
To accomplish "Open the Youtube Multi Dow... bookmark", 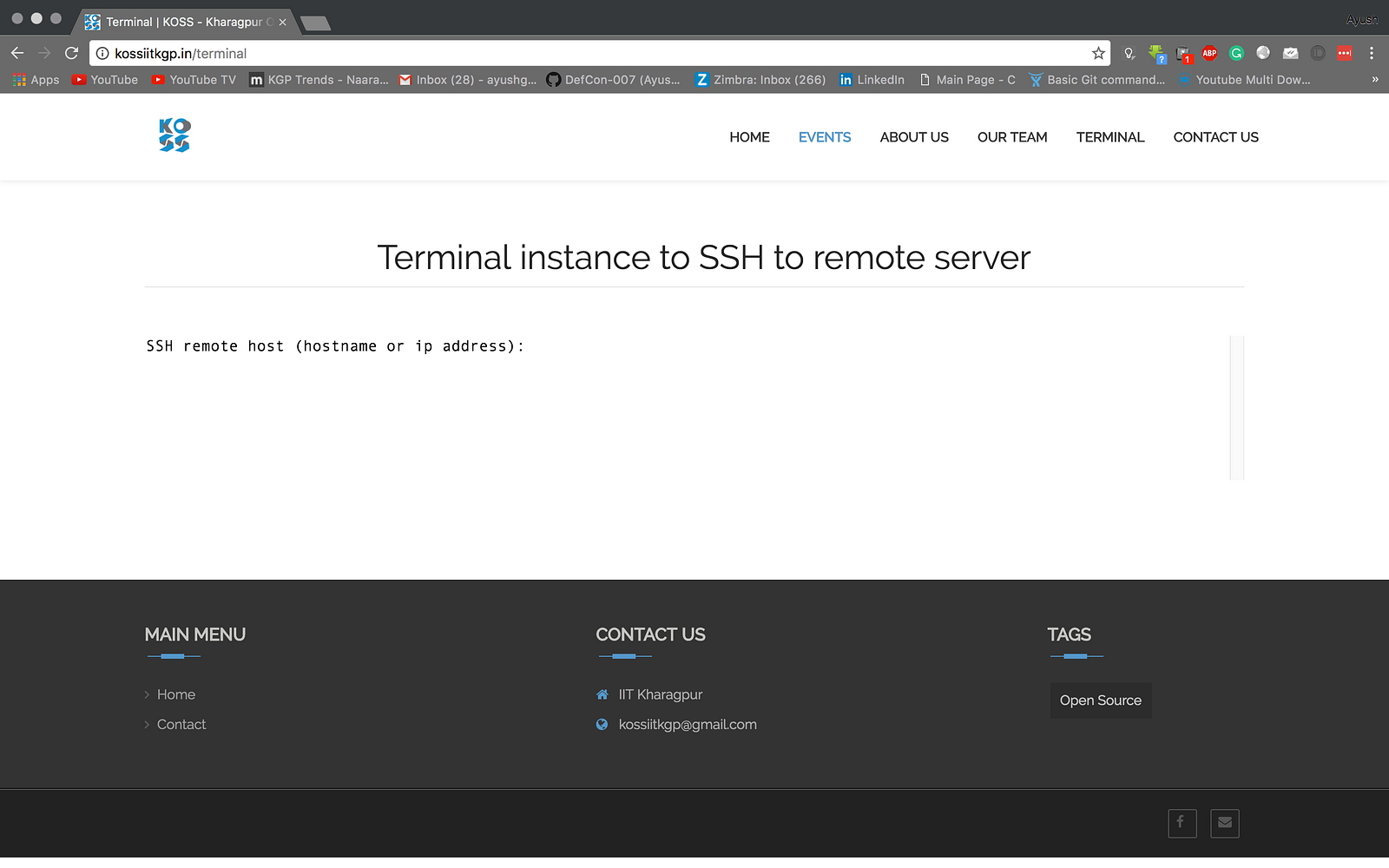I will [x=1245, y=80].
